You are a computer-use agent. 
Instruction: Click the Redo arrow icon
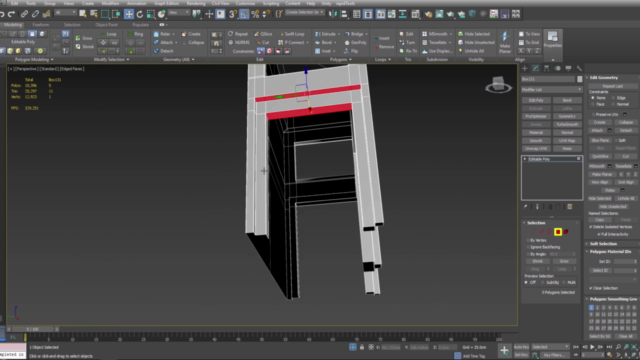click(11, 14)
